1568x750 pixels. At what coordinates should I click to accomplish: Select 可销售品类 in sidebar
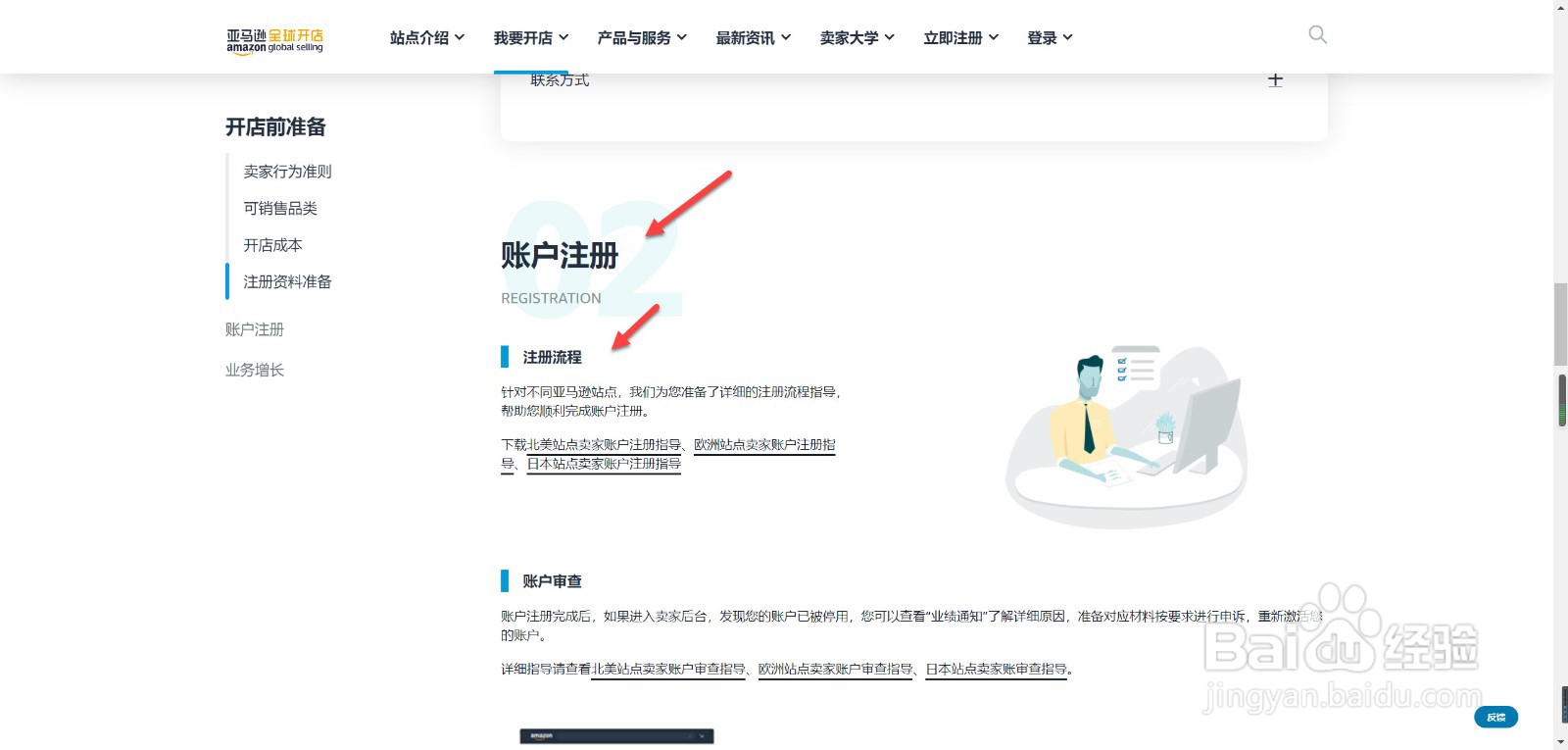(x=280, y=208)
